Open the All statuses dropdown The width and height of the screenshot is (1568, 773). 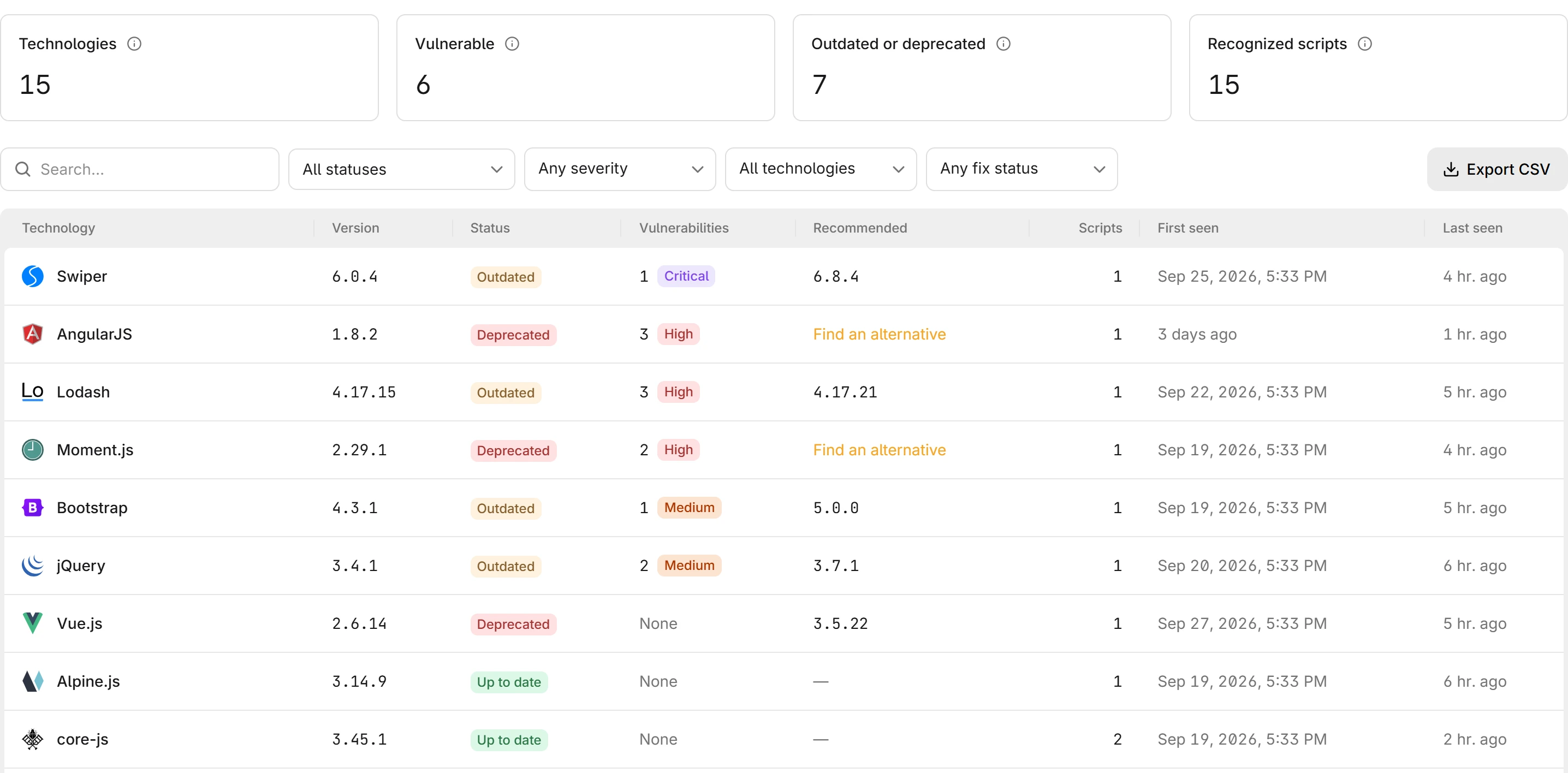pos(402,169)
